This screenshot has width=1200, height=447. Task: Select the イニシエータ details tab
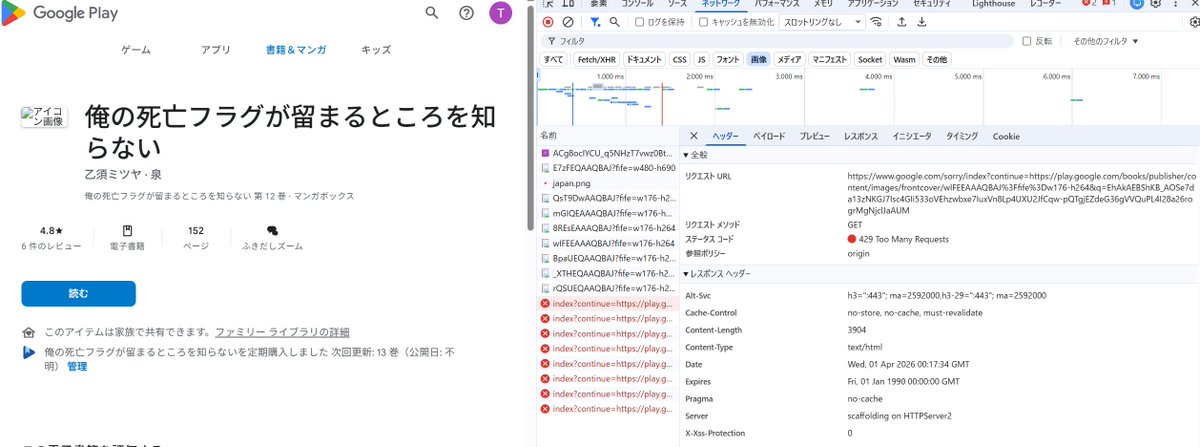911,136
